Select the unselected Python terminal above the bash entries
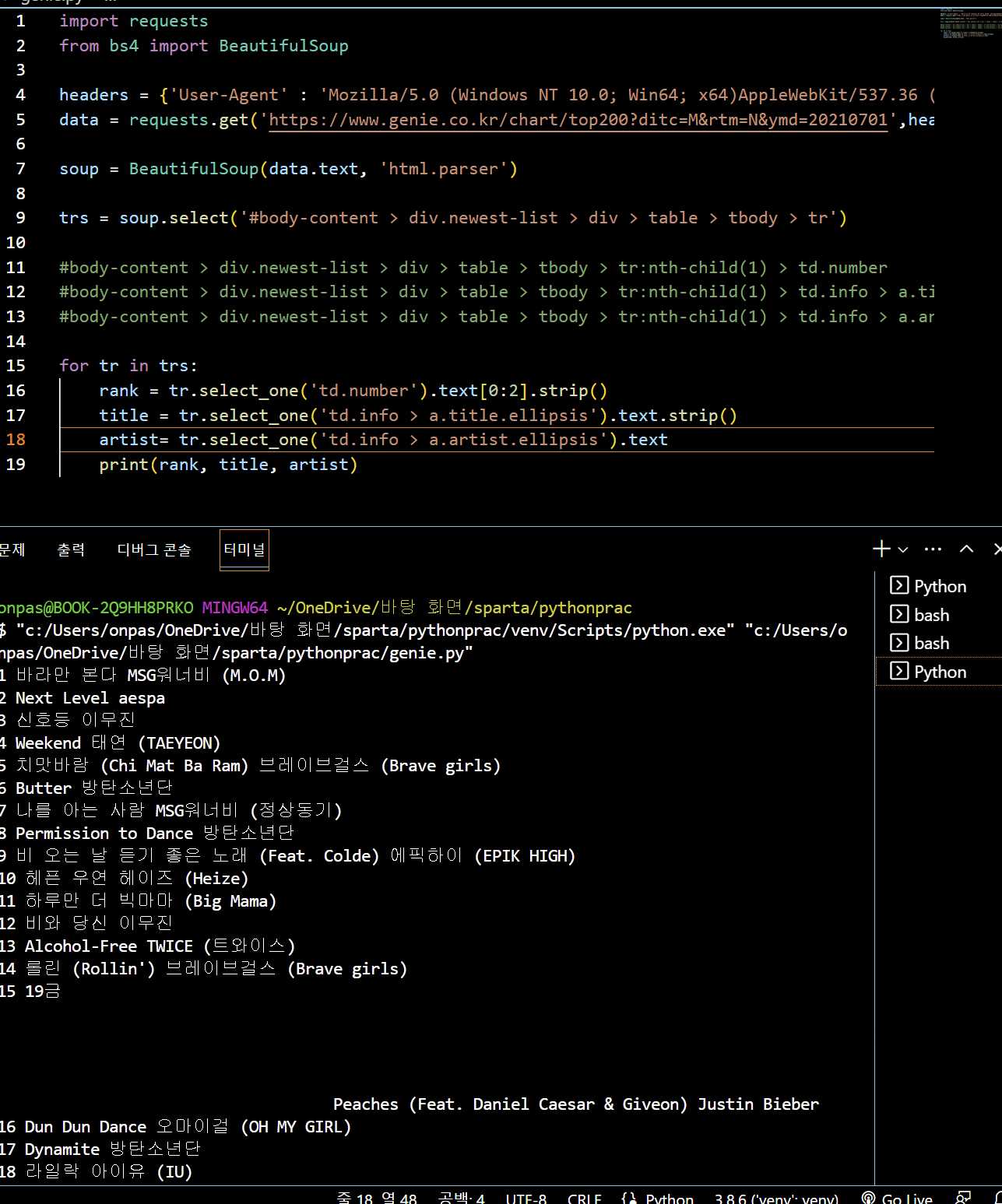Viewport: 1002px width, 1204px height. [939, 586]
